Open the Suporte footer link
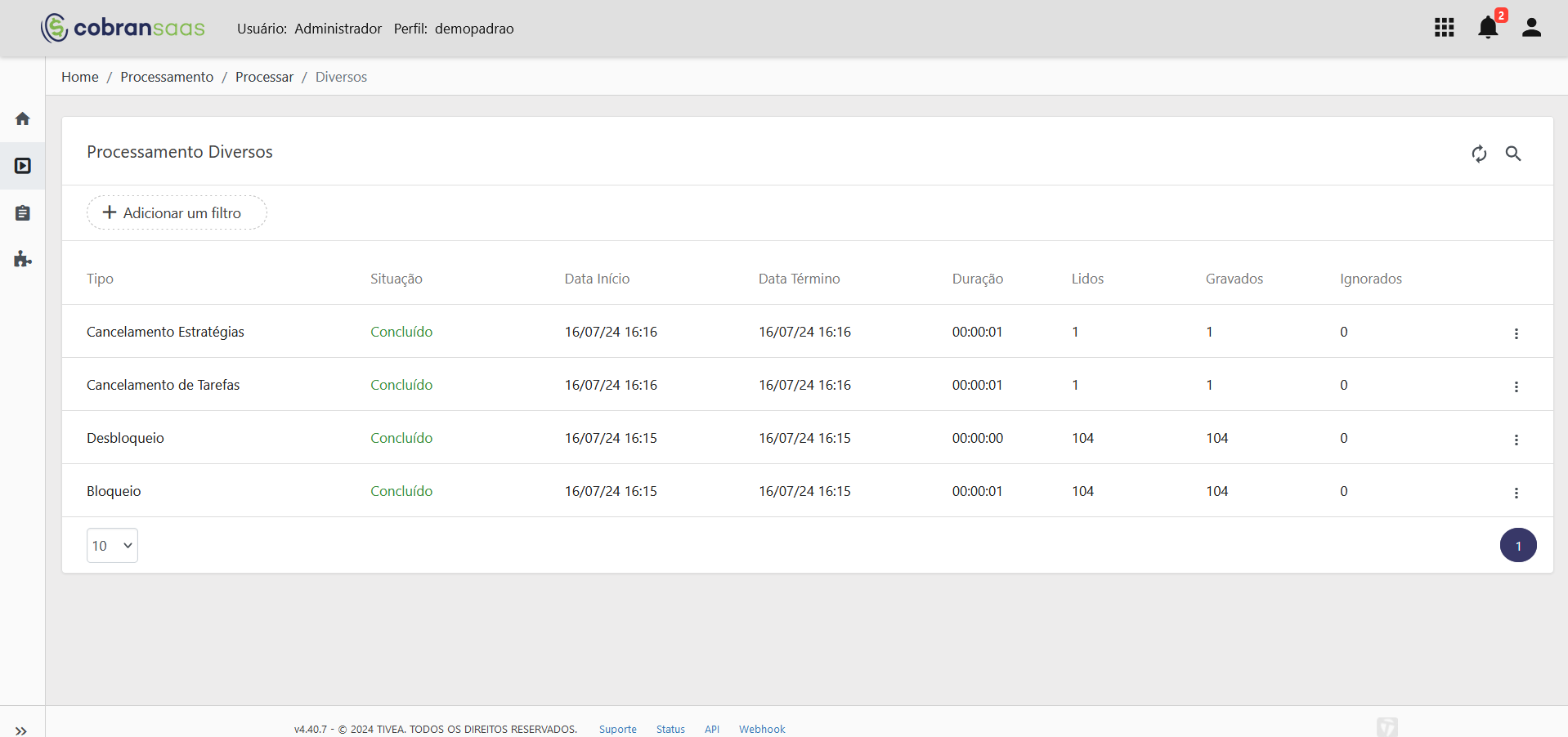 pyautogui.click(x=618, y=729)
